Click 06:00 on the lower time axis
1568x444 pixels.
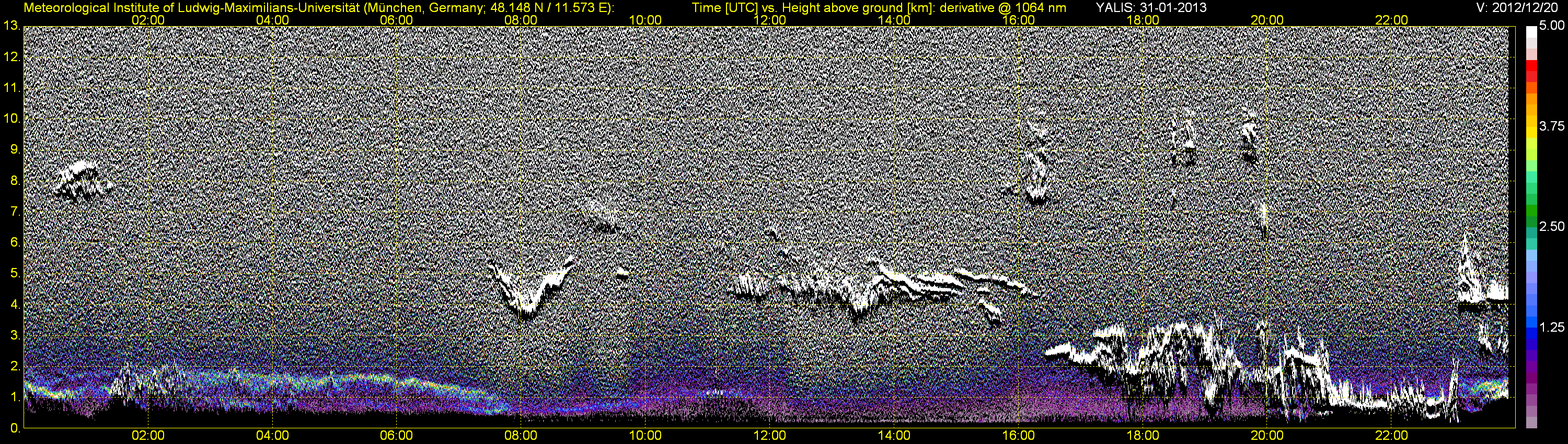pos(396,436)
